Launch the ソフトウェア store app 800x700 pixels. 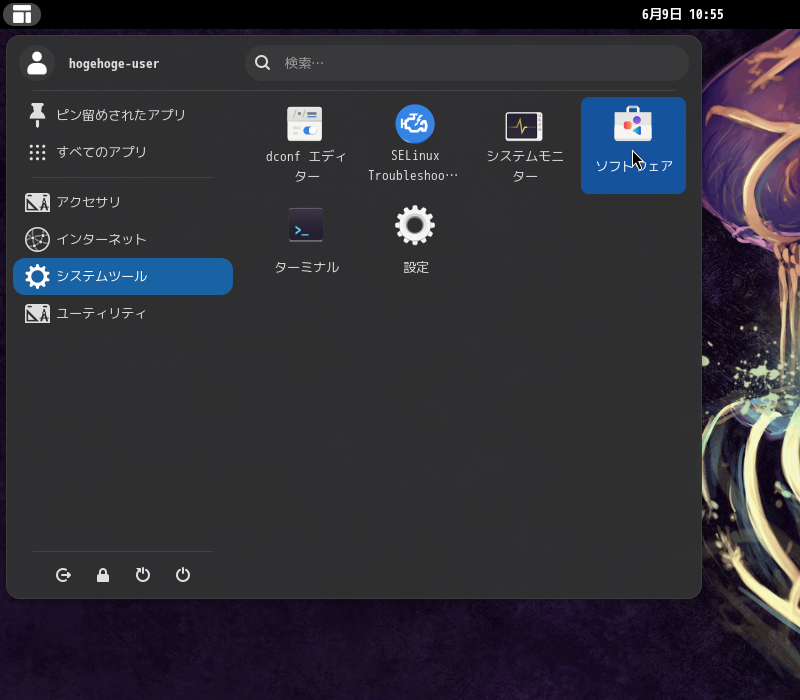633,145
